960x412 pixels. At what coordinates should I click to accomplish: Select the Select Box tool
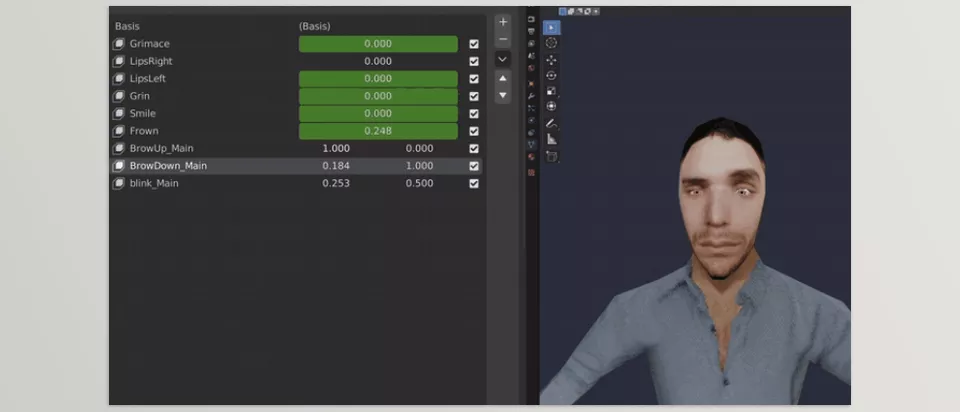tap(551, 27)
